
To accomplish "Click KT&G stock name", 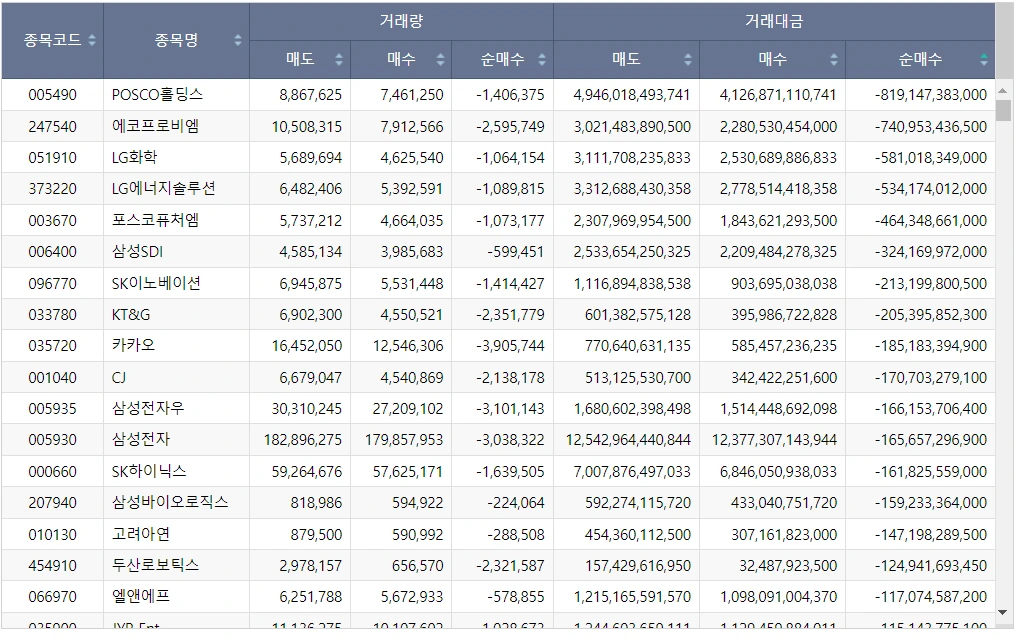I will tap(131, 314).
